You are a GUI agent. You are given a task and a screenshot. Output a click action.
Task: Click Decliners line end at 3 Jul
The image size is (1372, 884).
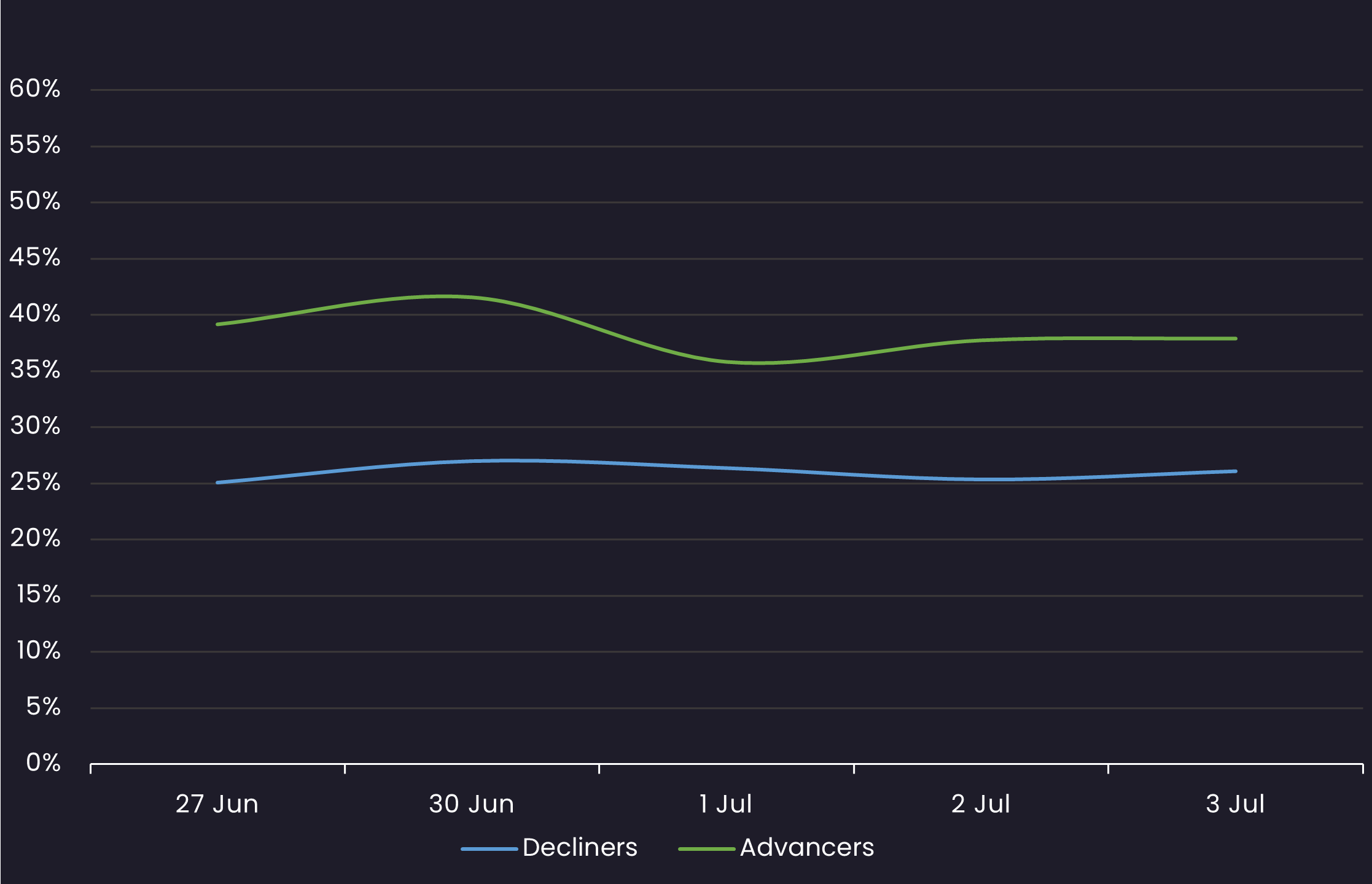[1234, 471]
